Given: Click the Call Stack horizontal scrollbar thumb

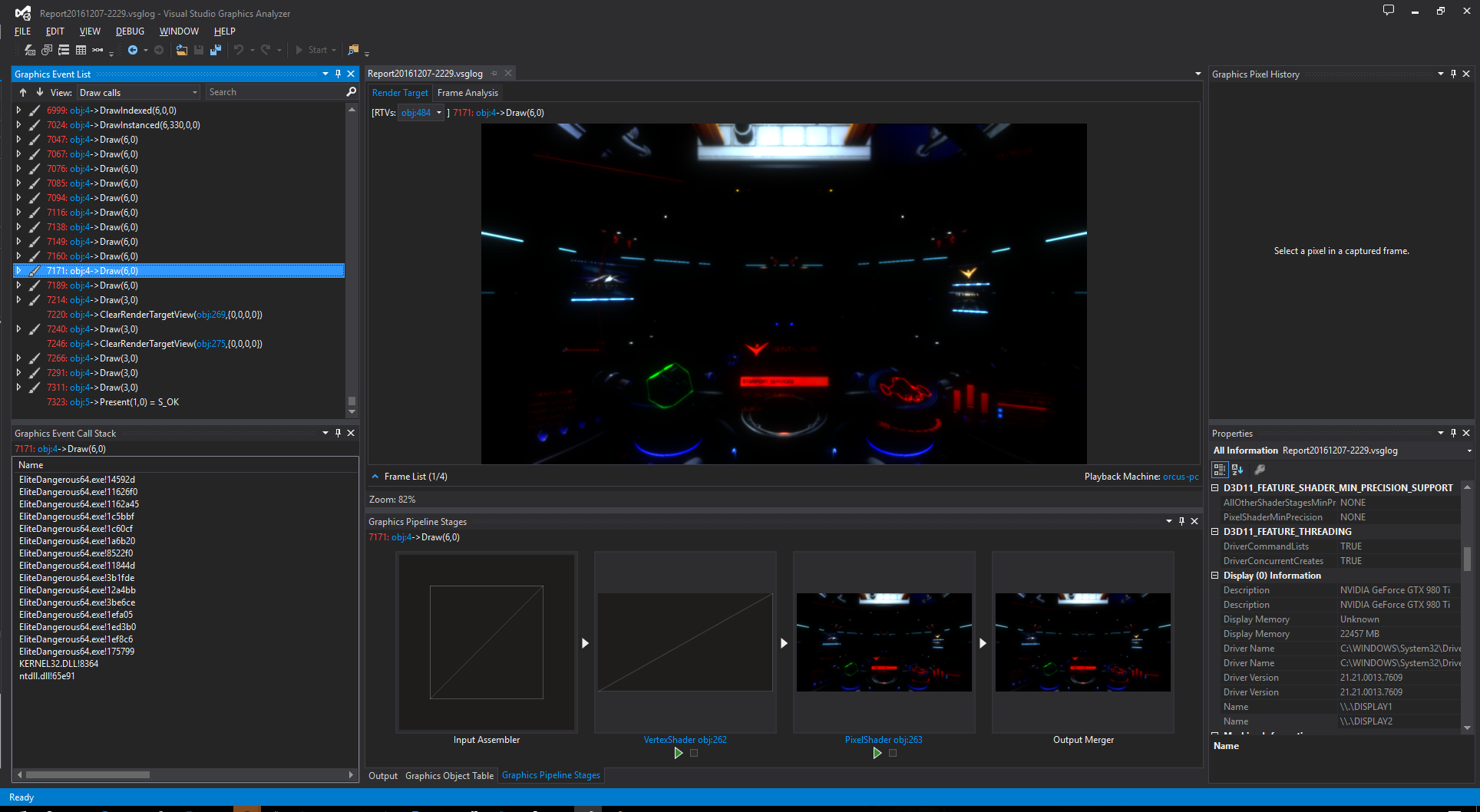Looking at the screenshot, I should (x=87, y=775).
